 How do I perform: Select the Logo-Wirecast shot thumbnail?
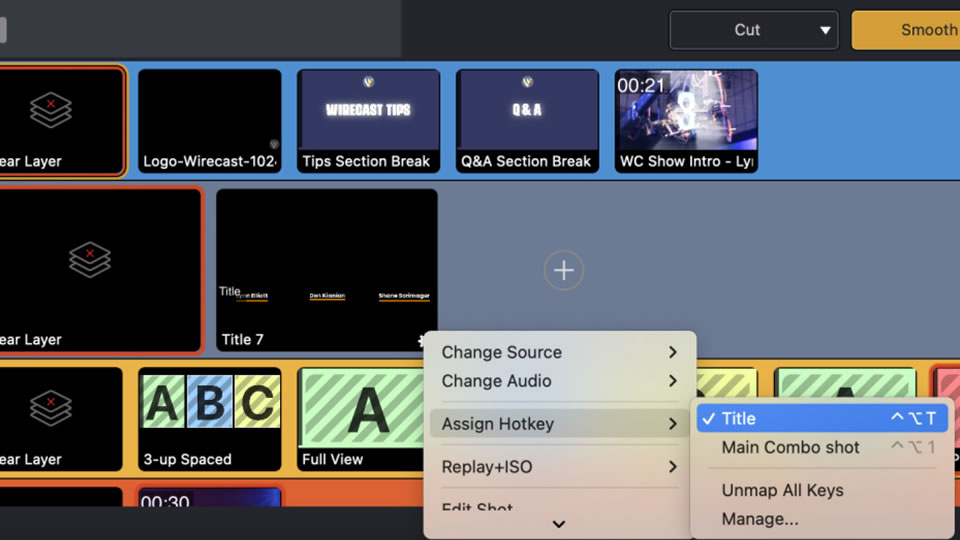pos(210,121)
